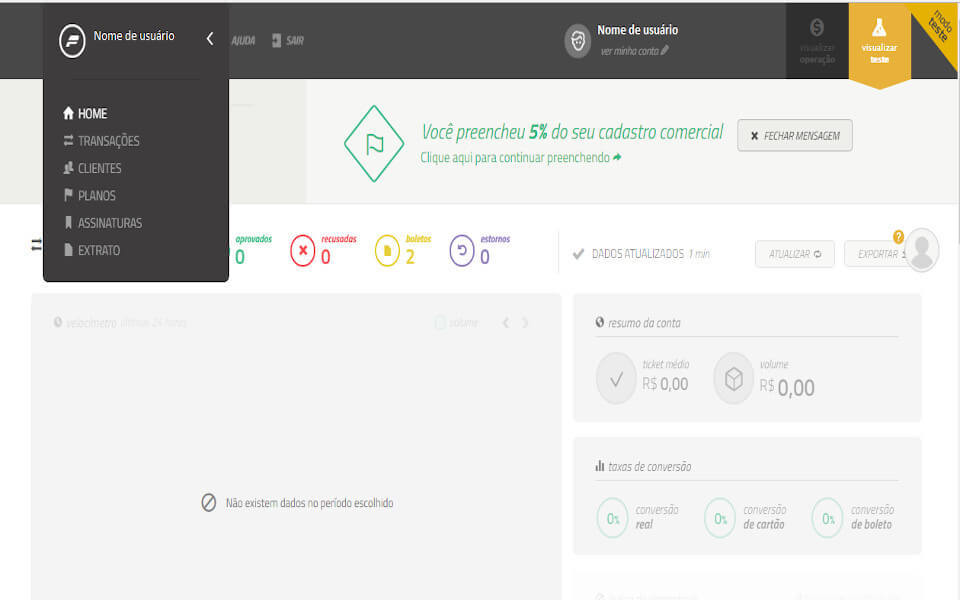Click the purple estornos refresh icon
The image size is (960, 600).
(x=462, y=251)
